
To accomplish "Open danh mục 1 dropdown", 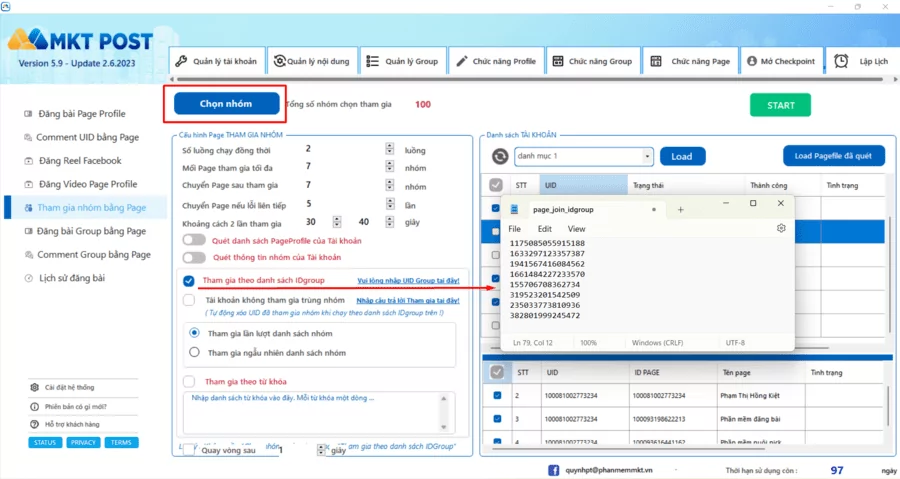I will 584,156.
